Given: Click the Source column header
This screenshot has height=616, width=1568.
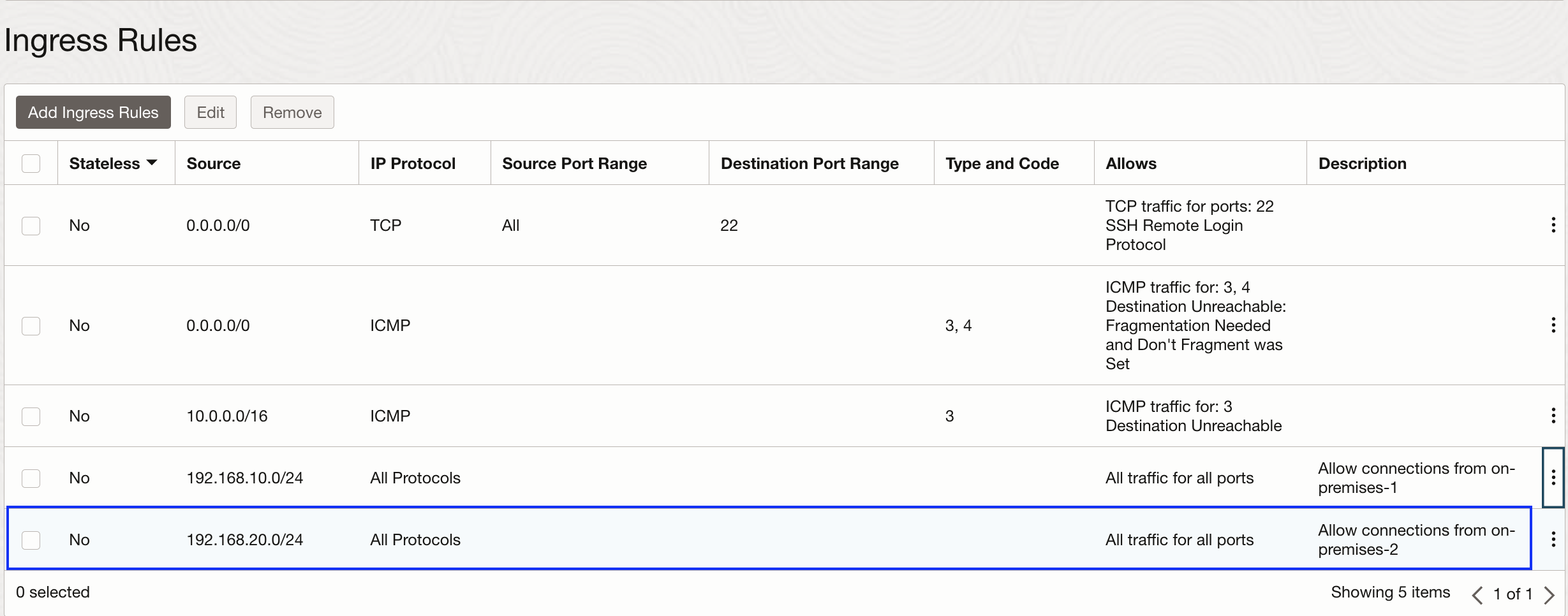Looking at the screenshot, I should (213, 163).
